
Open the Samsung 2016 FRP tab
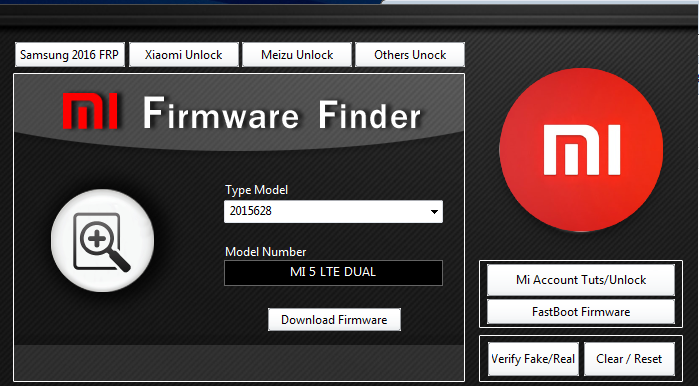coord(70,55)
